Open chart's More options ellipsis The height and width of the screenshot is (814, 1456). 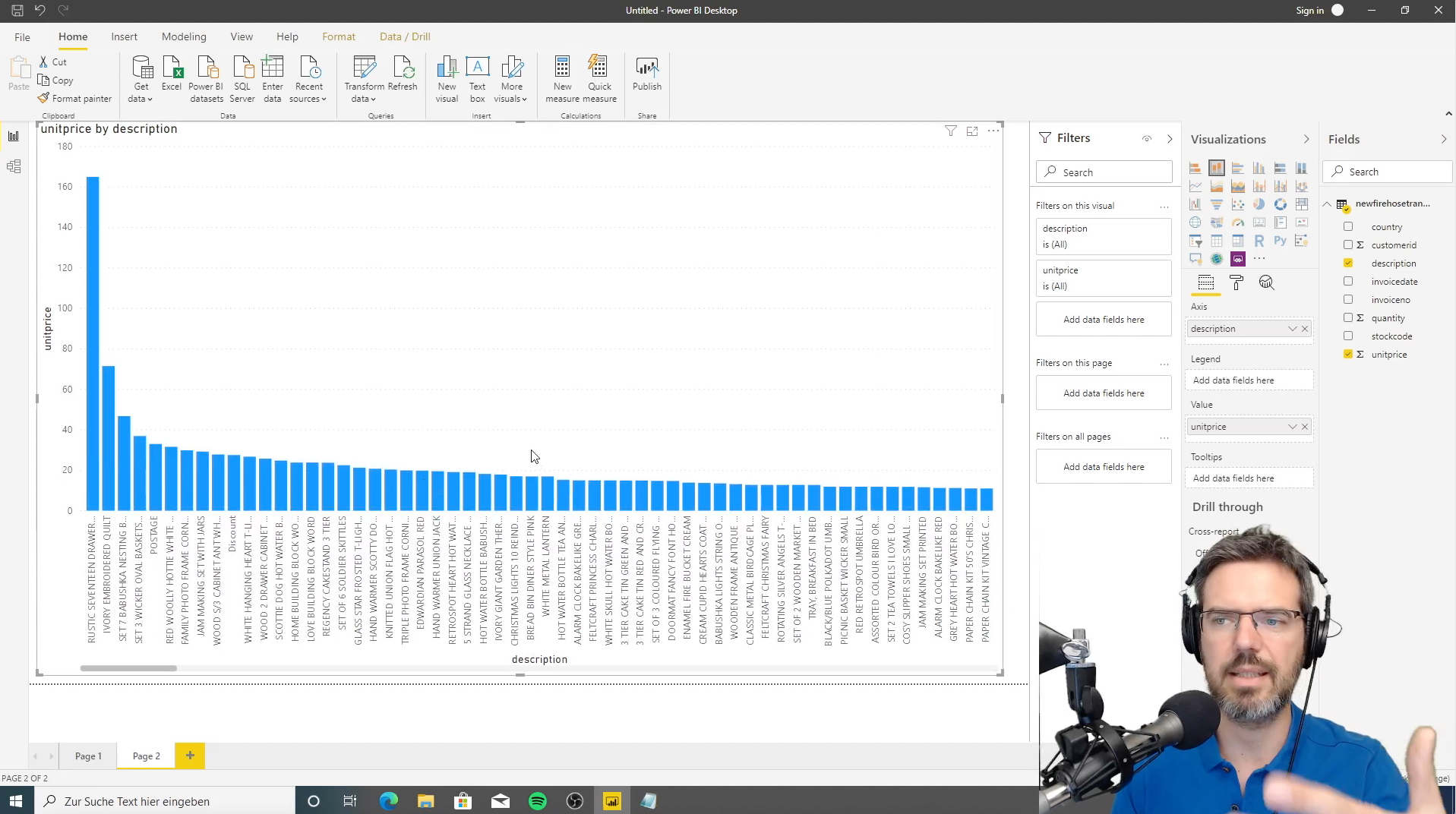[x=993, y=131]
